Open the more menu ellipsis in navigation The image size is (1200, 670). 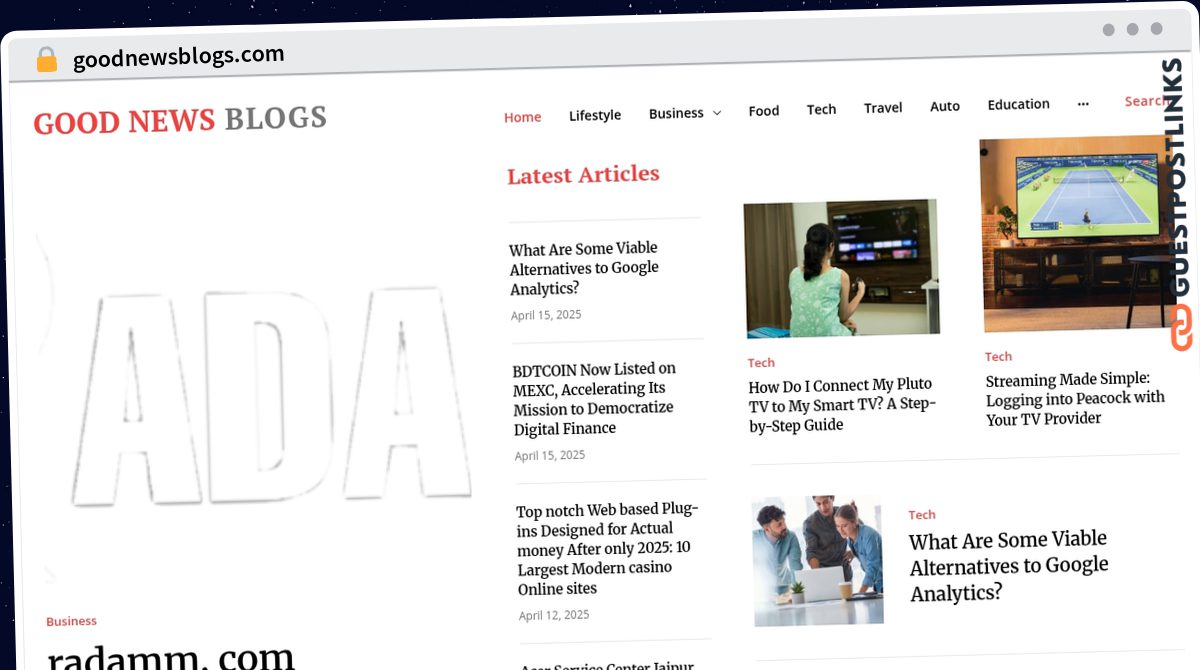coord(1083,103)
